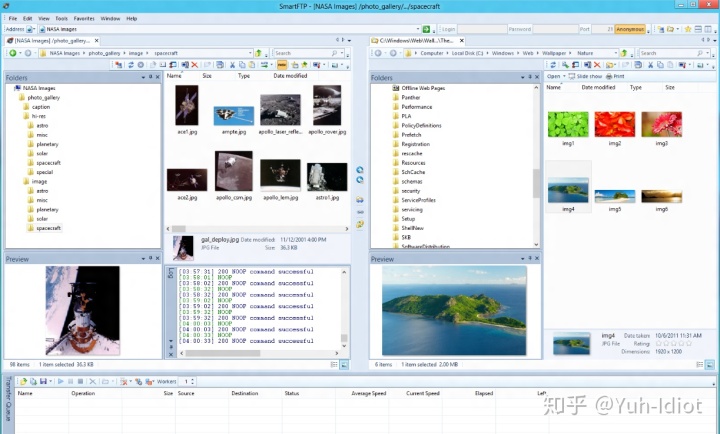Screen dimensions: 720x434
Task: Pin the local Folders panel
Action: click(529, 77)
